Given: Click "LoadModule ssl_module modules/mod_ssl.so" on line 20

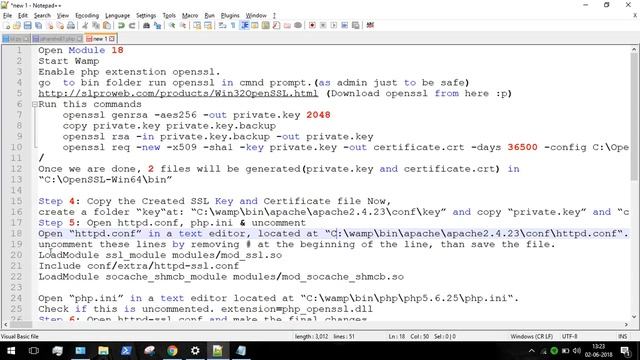Looking at the screenshot, I should (x=160, y=256).
